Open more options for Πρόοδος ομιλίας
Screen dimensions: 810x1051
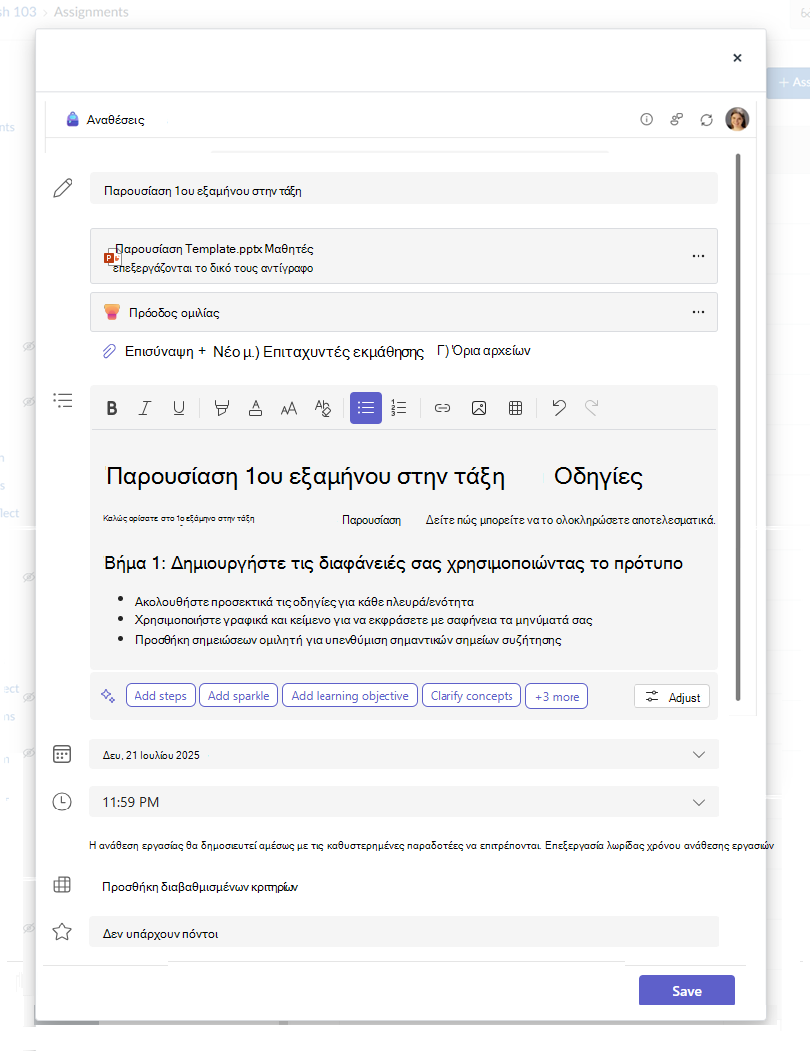(x=699, y=312)
